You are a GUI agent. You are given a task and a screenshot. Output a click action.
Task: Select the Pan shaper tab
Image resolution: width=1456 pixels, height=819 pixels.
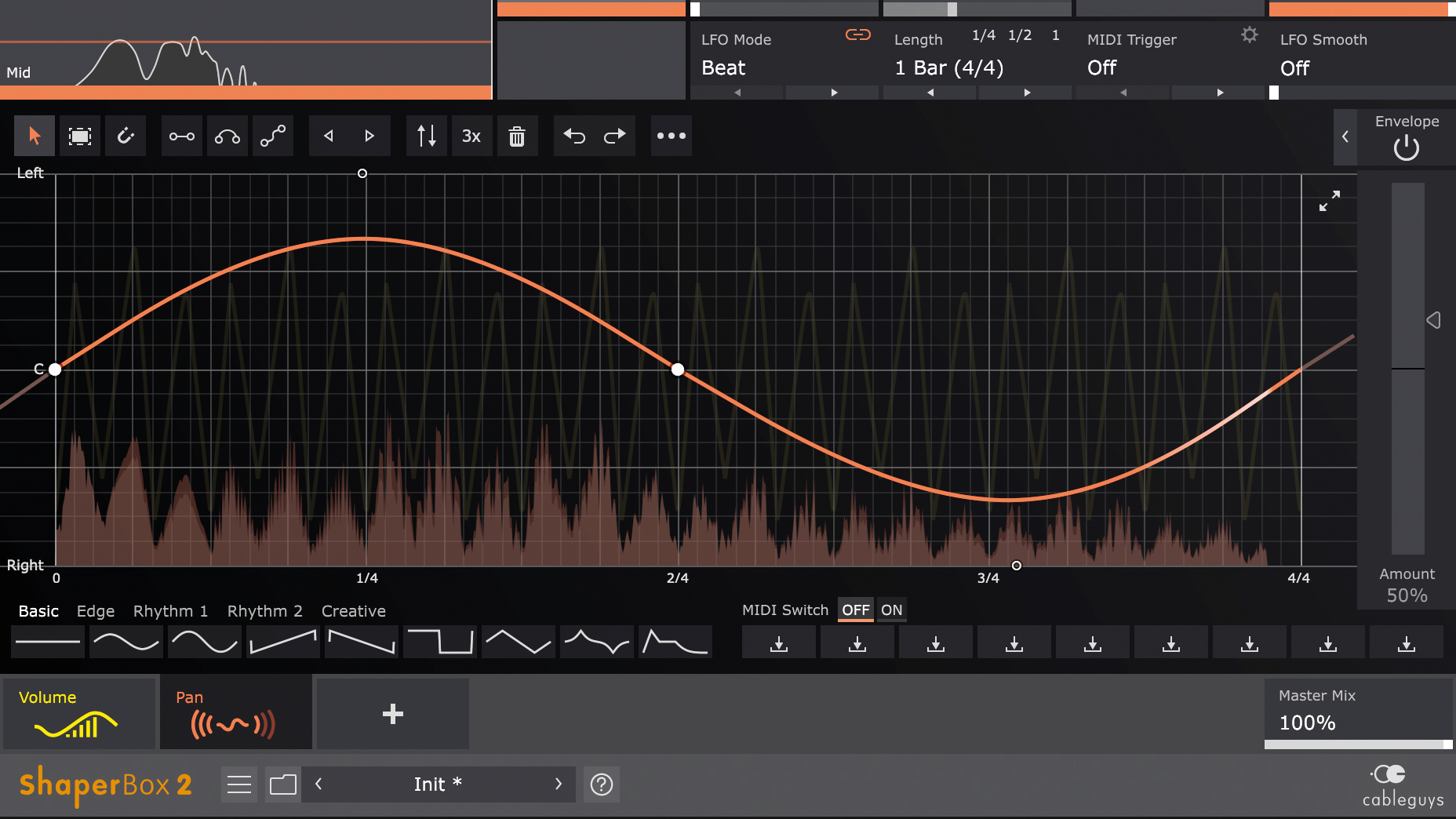236,714
